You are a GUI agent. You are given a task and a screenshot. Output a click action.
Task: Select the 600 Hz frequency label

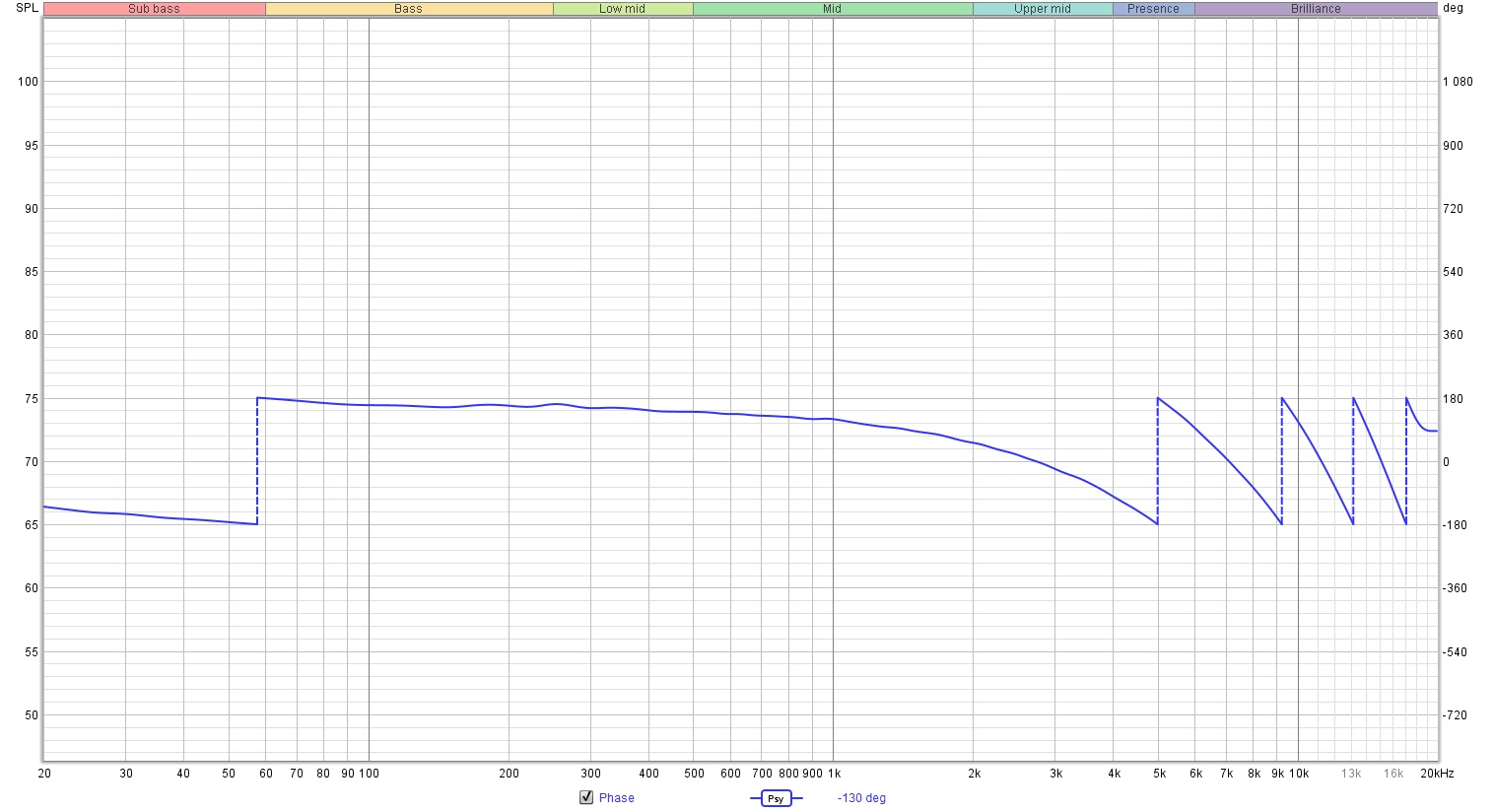730,774
